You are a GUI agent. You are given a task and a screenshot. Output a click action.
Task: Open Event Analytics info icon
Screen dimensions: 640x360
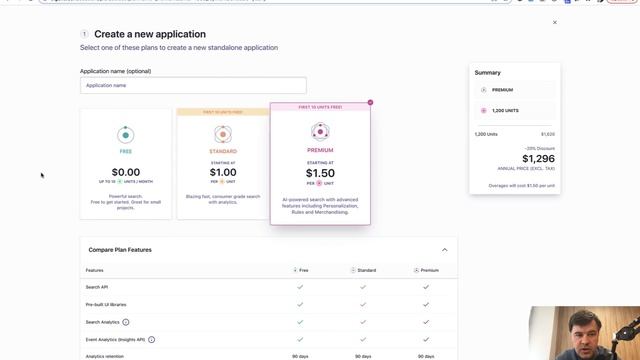(151, 340)
